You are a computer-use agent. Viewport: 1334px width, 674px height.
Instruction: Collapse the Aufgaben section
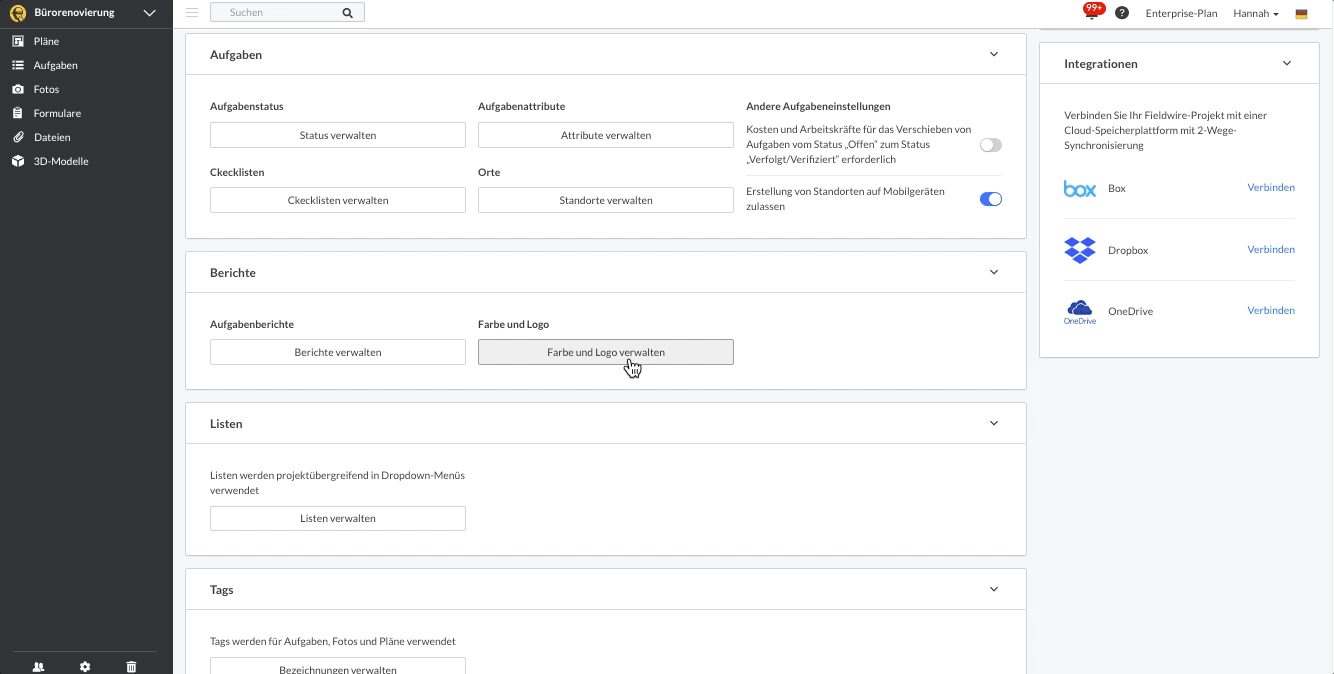pyautogui.click(x=993, y=55)
